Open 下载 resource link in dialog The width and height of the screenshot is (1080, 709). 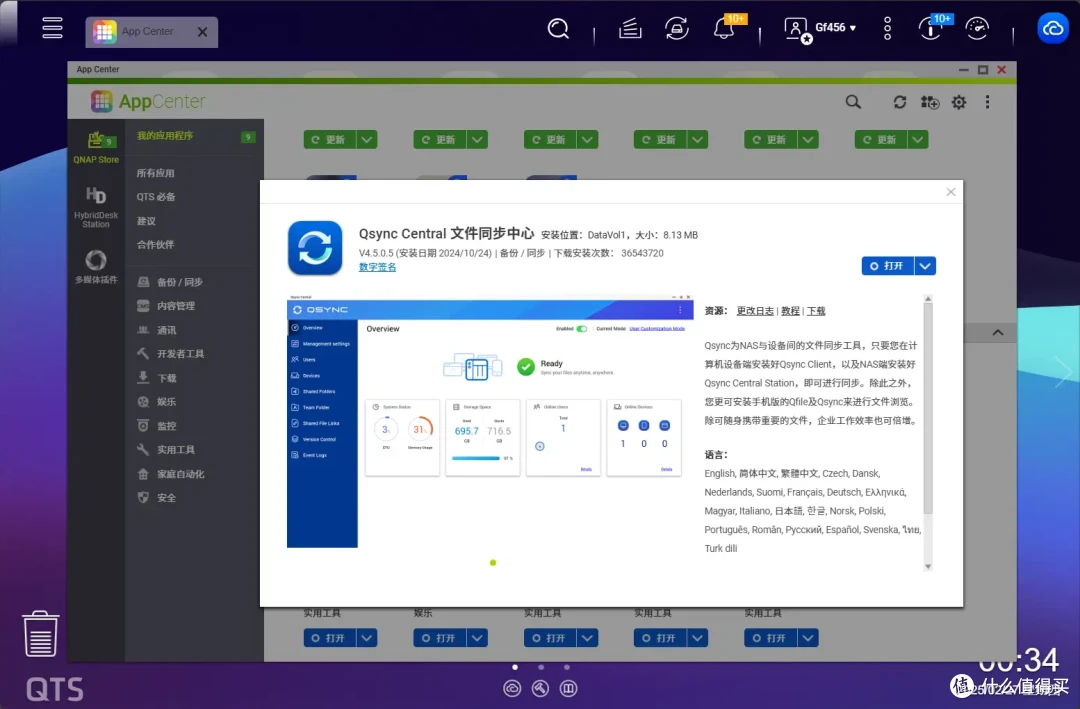[816, 311]
